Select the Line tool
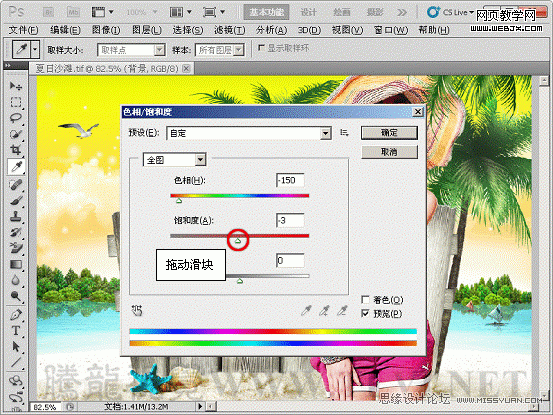Viewport: 553px width, 415px height. [16, 362]
